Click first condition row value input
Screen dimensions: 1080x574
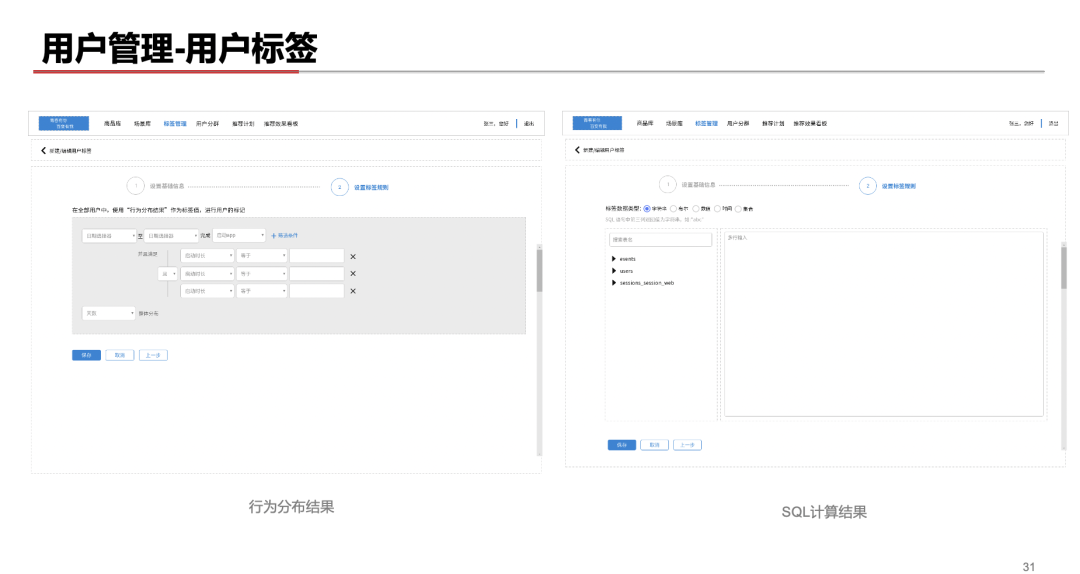[x=317, y=256]
